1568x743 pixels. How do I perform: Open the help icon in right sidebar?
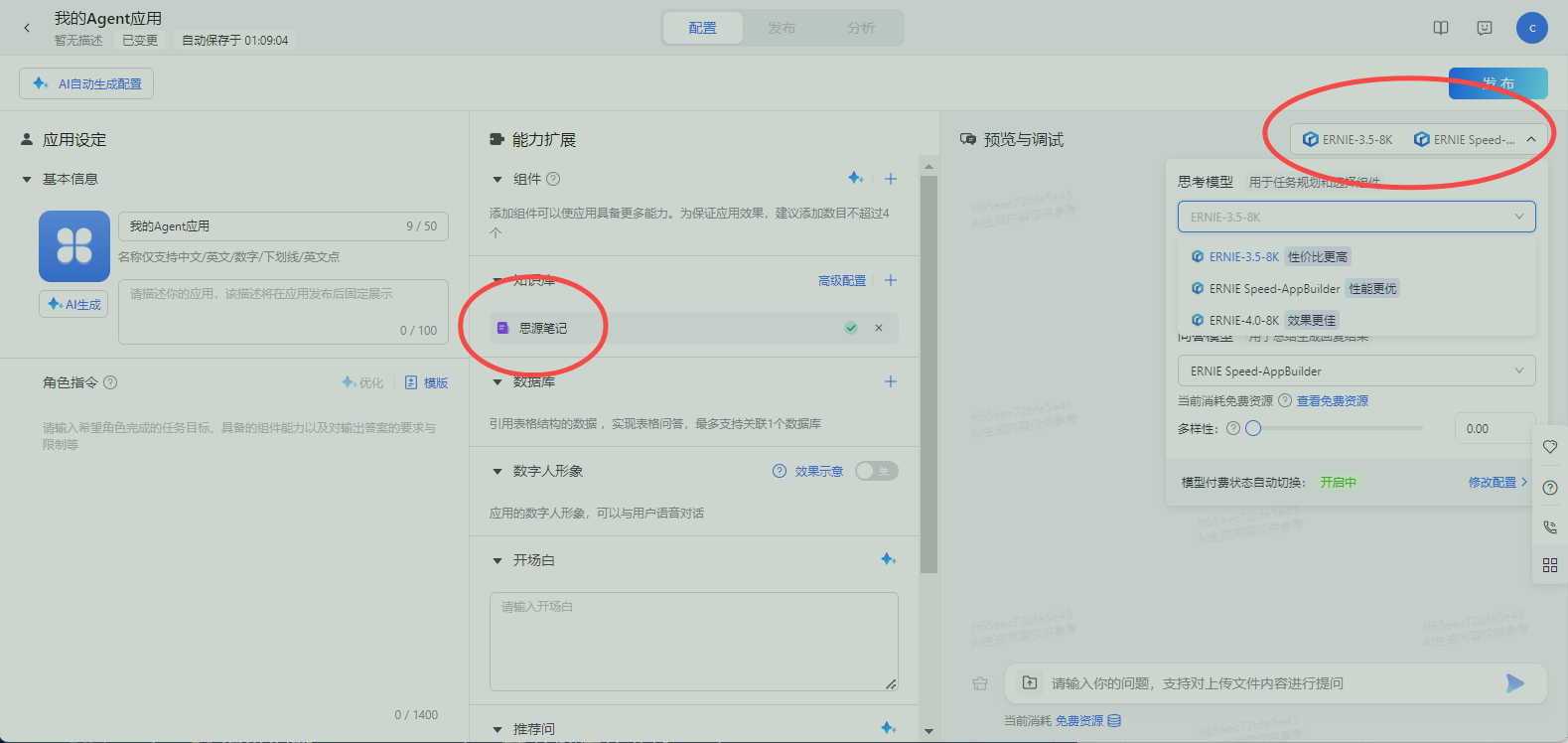click(x=1550, y=488)
